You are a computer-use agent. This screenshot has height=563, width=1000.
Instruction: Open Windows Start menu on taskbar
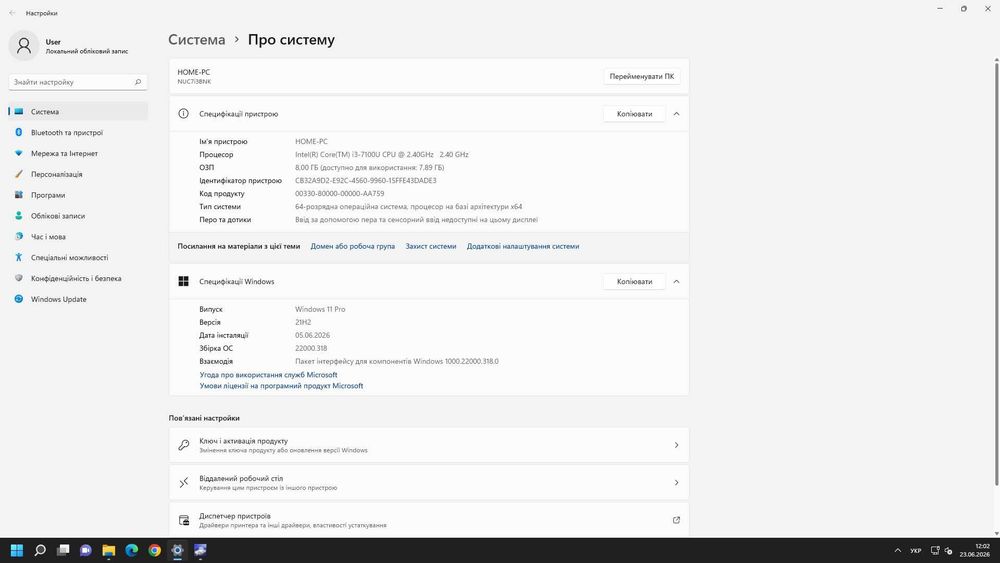(17, 550)
